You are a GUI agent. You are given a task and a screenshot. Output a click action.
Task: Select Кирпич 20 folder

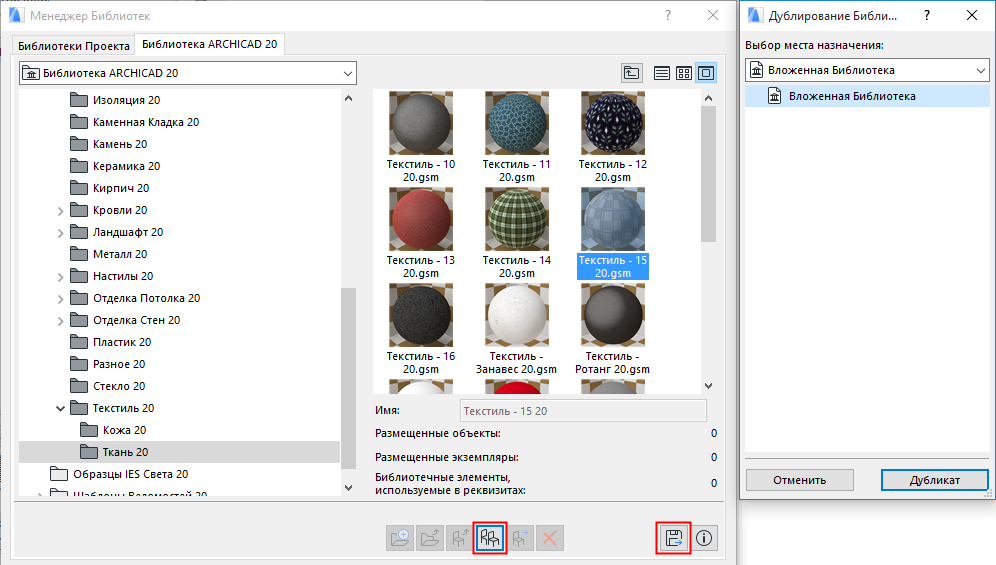click(109, 188)
